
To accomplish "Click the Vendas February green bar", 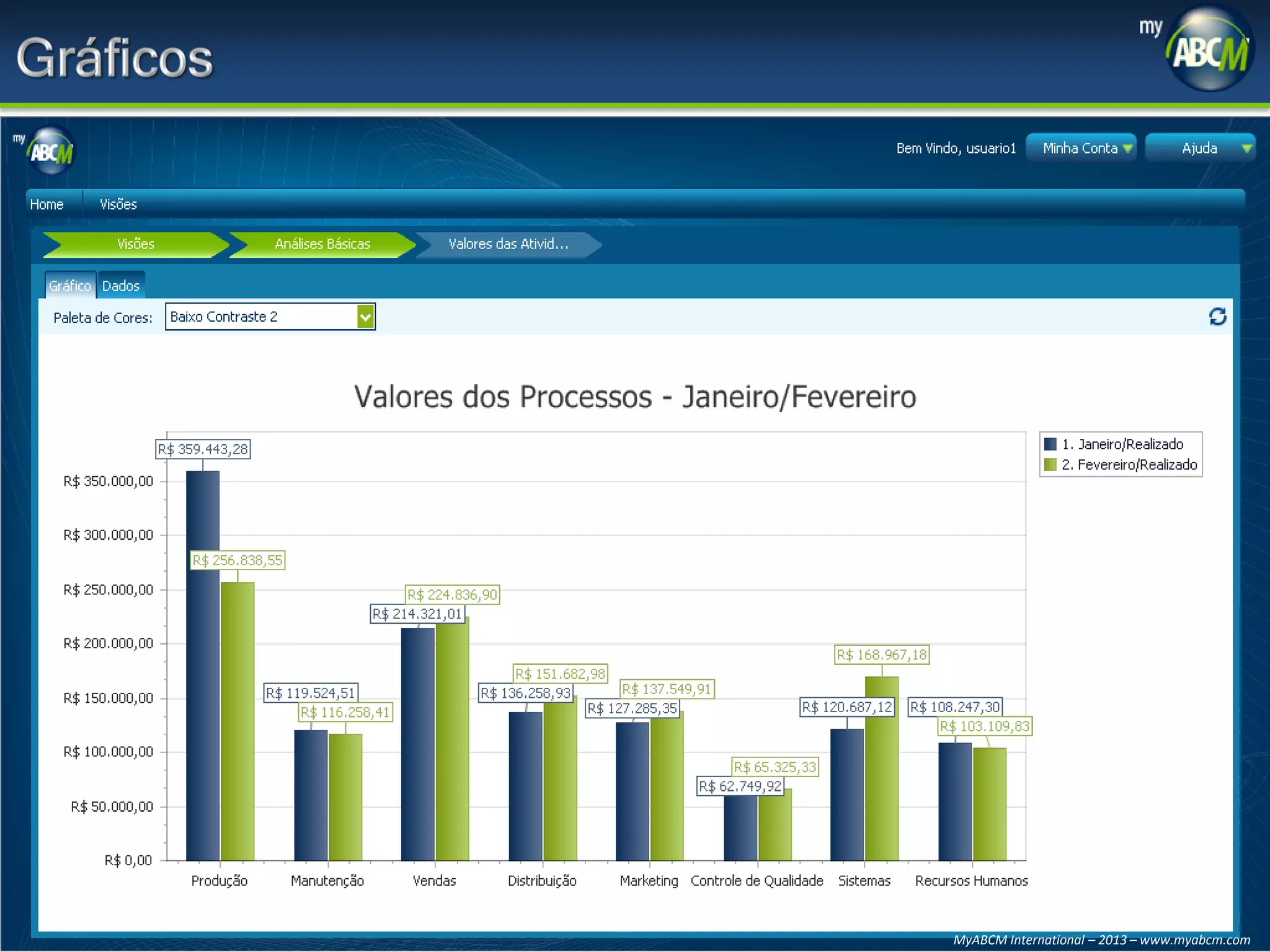I will [x=452, y=738].
